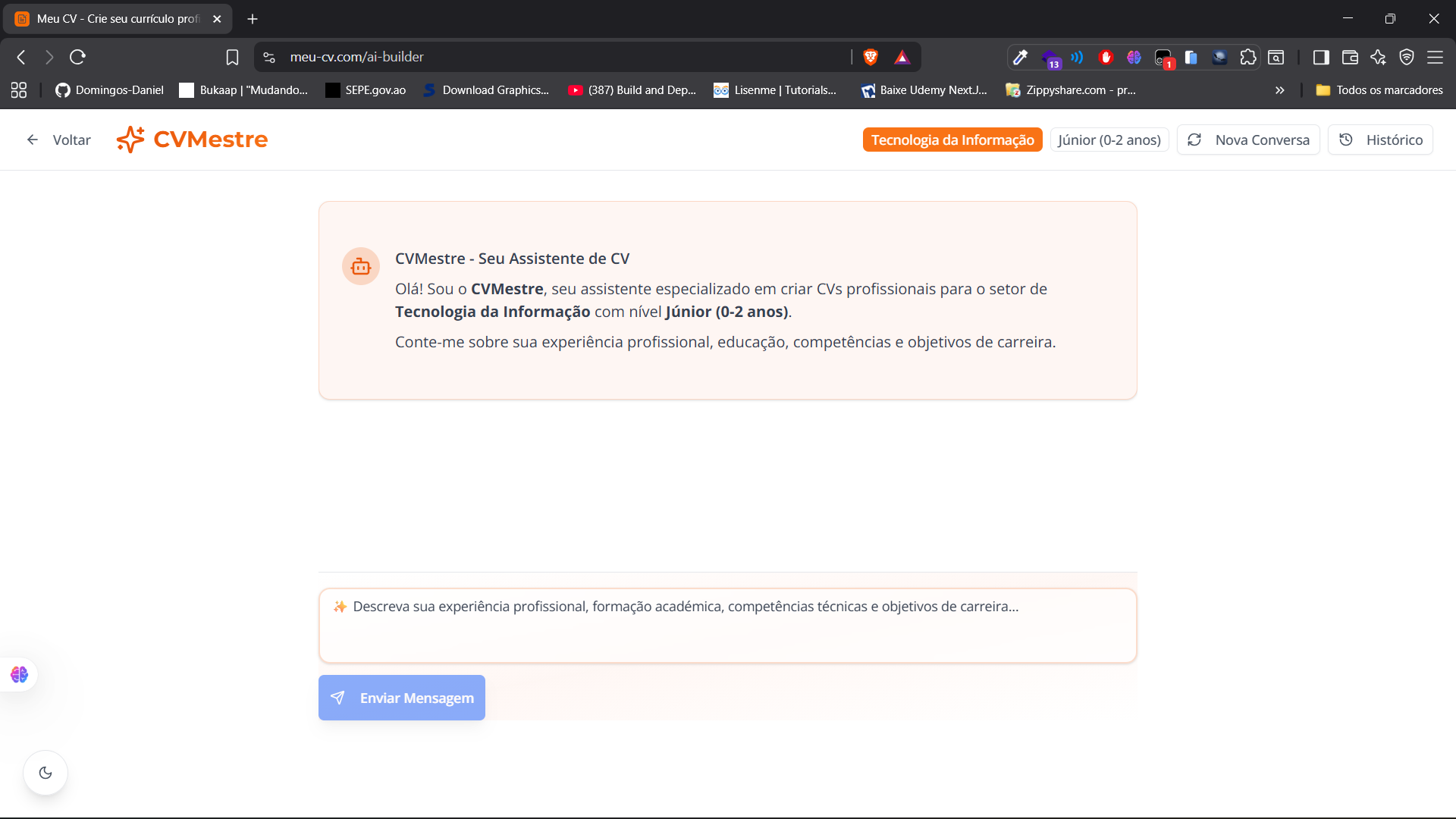Go back using the Voltar link
Viewport: 1456px width, 819px height.
coord(59,140)
